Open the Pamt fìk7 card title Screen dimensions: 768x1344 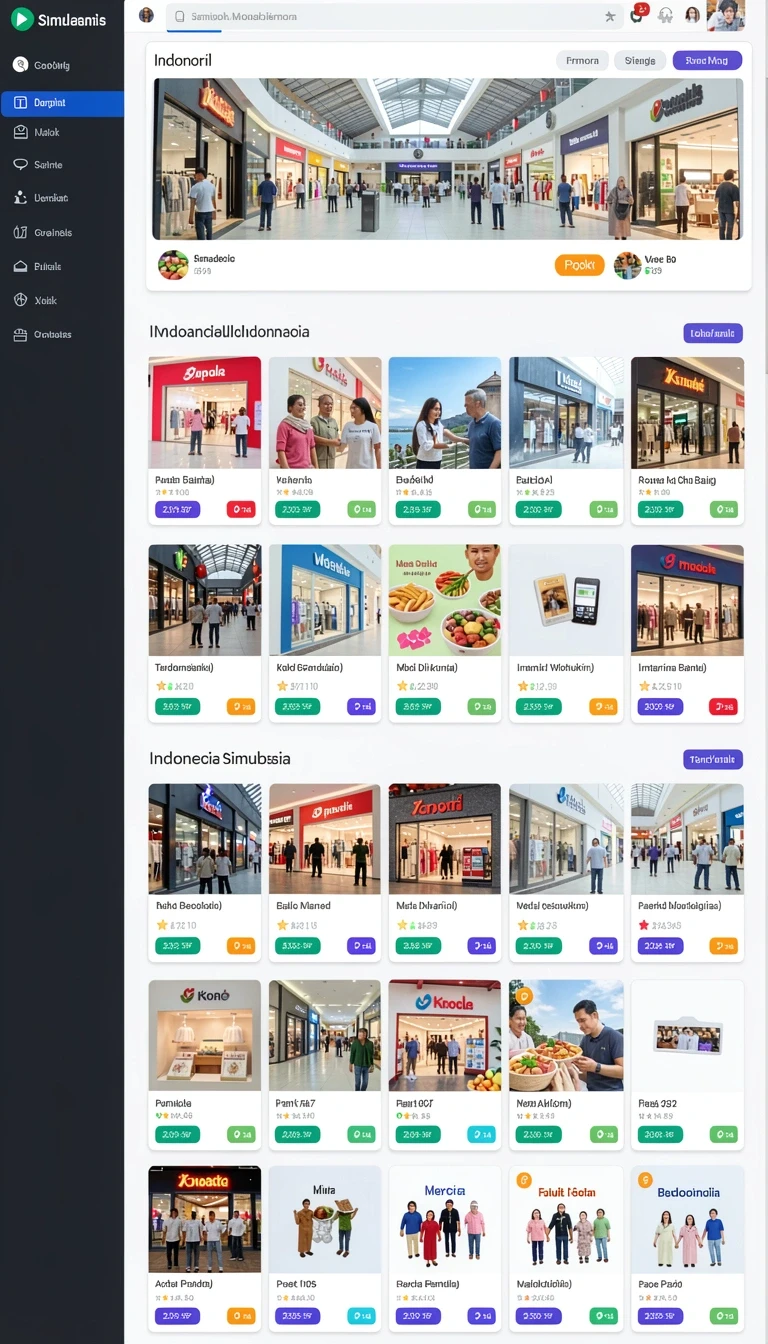coord(295,1103)
